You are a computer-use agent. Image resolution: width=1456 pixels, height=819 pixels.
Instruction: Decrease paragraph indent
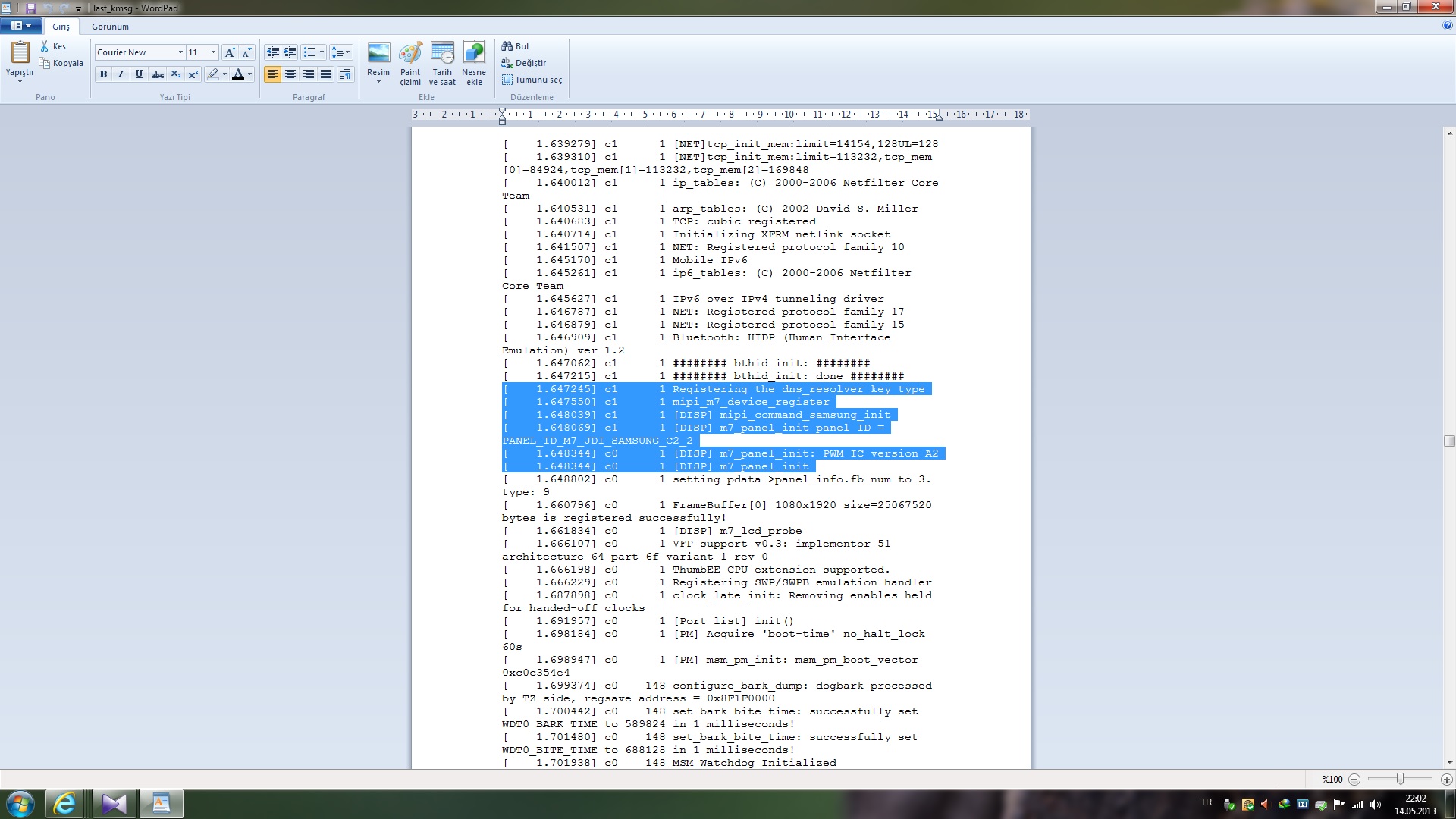(x=272, y=52)
